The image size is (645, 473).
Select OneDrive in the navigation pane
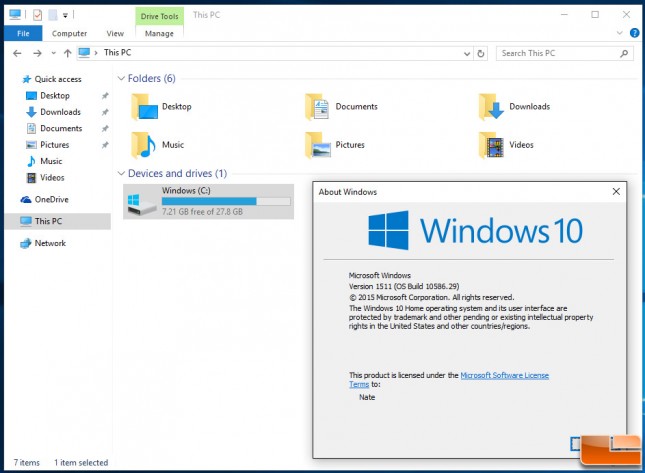(x=51, y=199)
